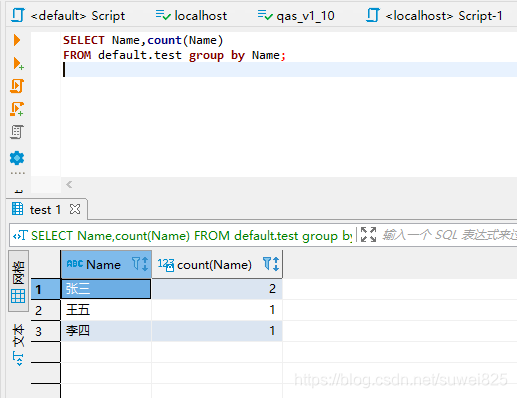
Task: Click the result grid table icon on test 1 tab
Action: point(17,209)
